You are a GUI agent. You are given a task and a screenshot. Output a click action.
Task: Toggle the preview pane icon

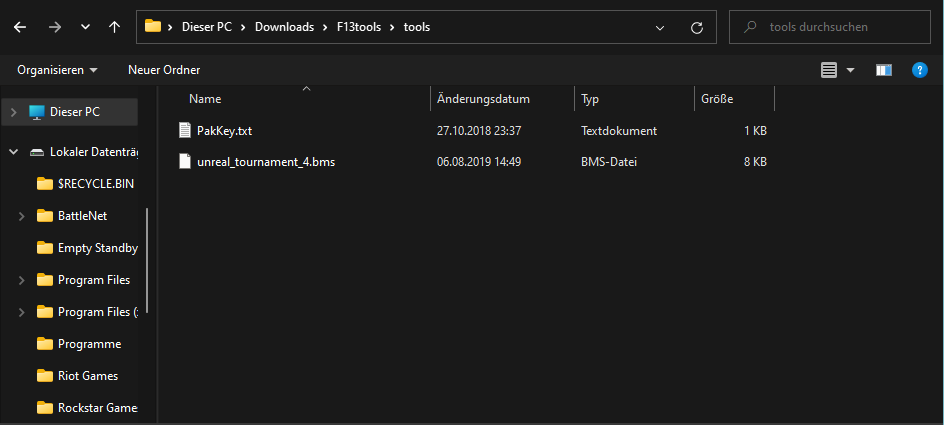(x=883, y=70)
